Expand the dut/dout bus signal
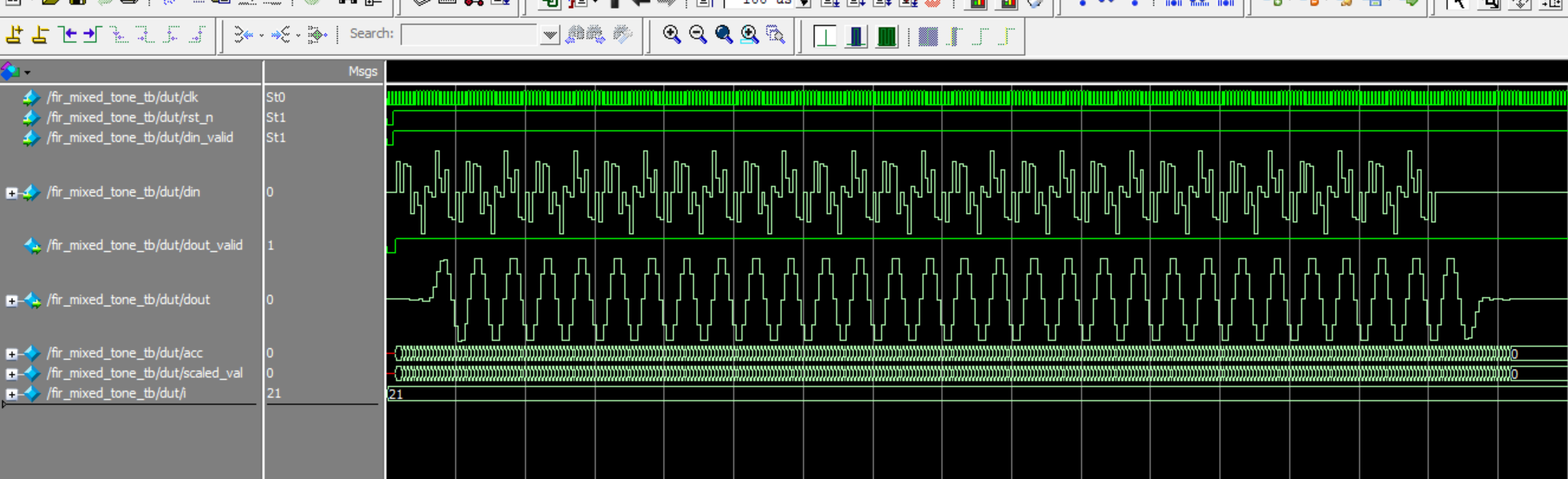Viewport: 1568px width, 479px height. pos(11,300)
